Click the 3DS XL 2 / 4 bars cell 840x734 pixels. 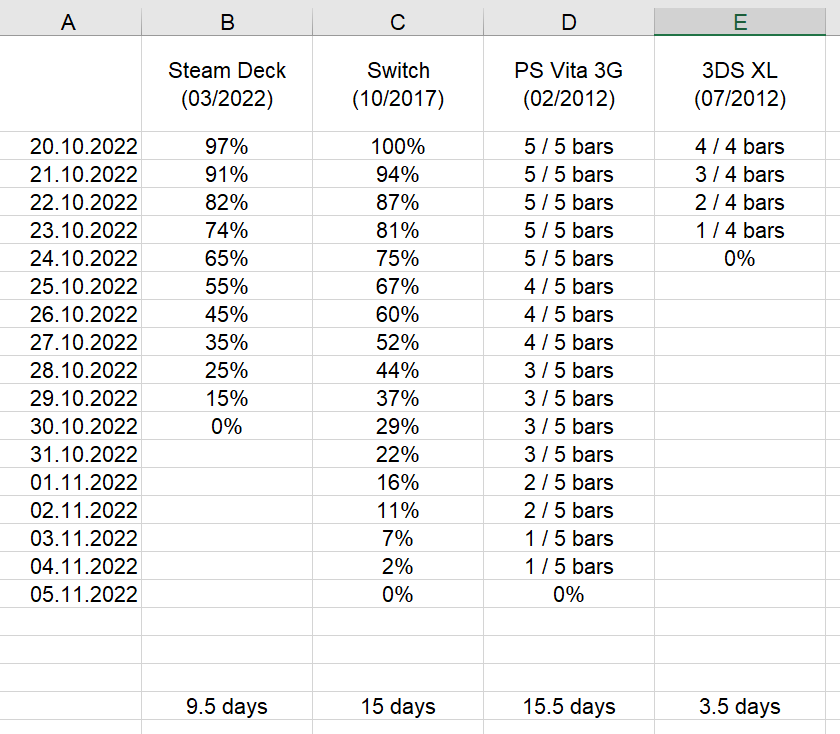tap(740, 202)
